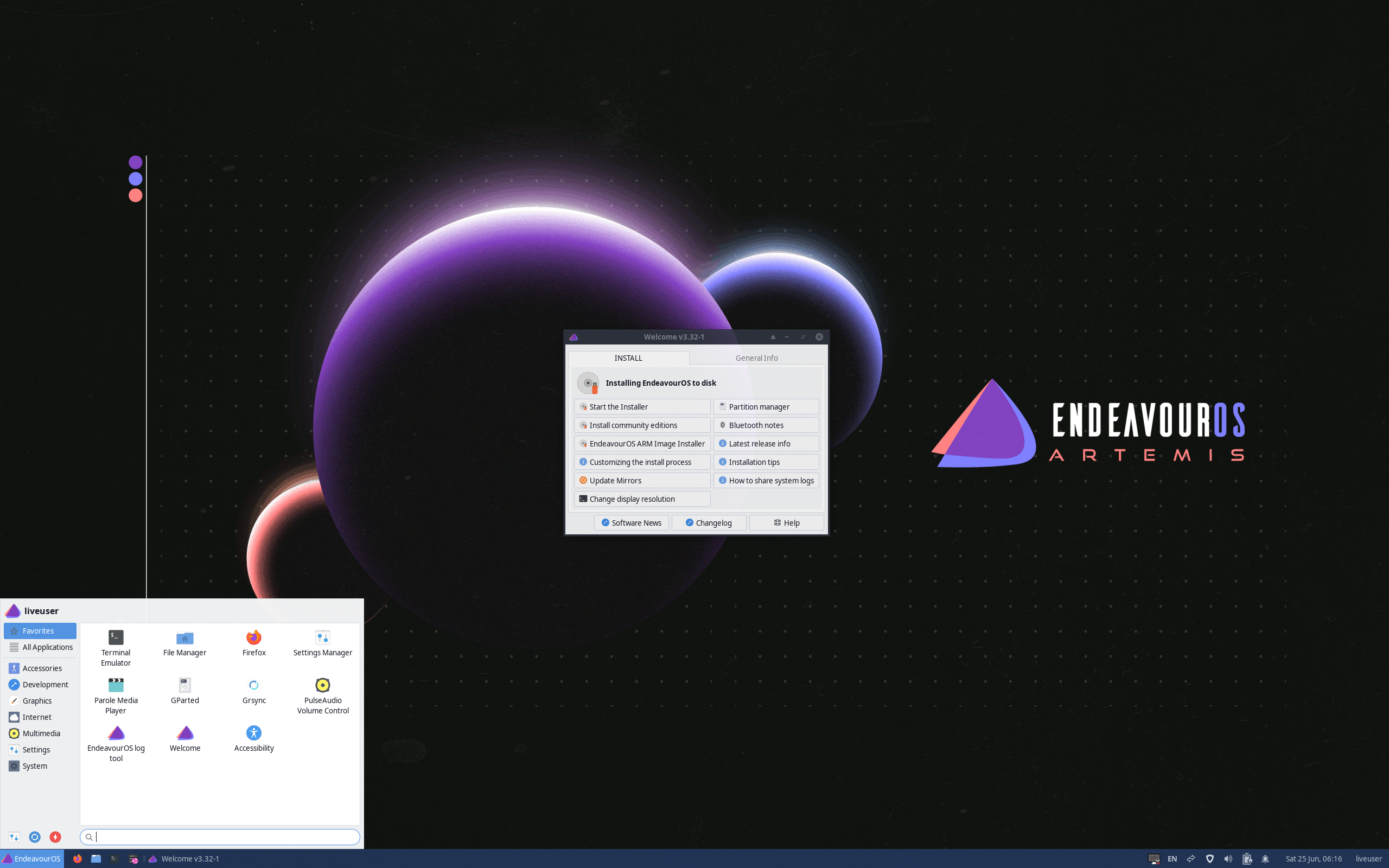Click the Changelog button
This screenshot has height=868, width=1389.
[x=709, y=522]
